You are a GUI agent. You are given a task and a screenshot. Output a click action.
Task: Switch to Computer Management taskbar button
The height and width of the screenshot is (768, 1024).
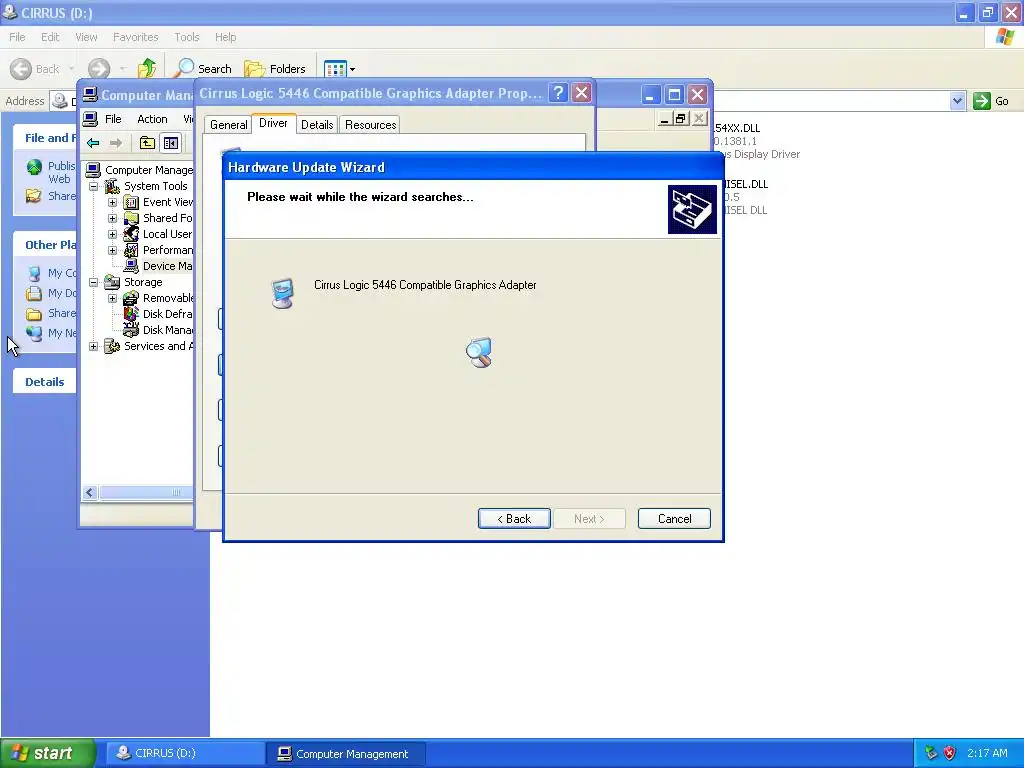346,754
